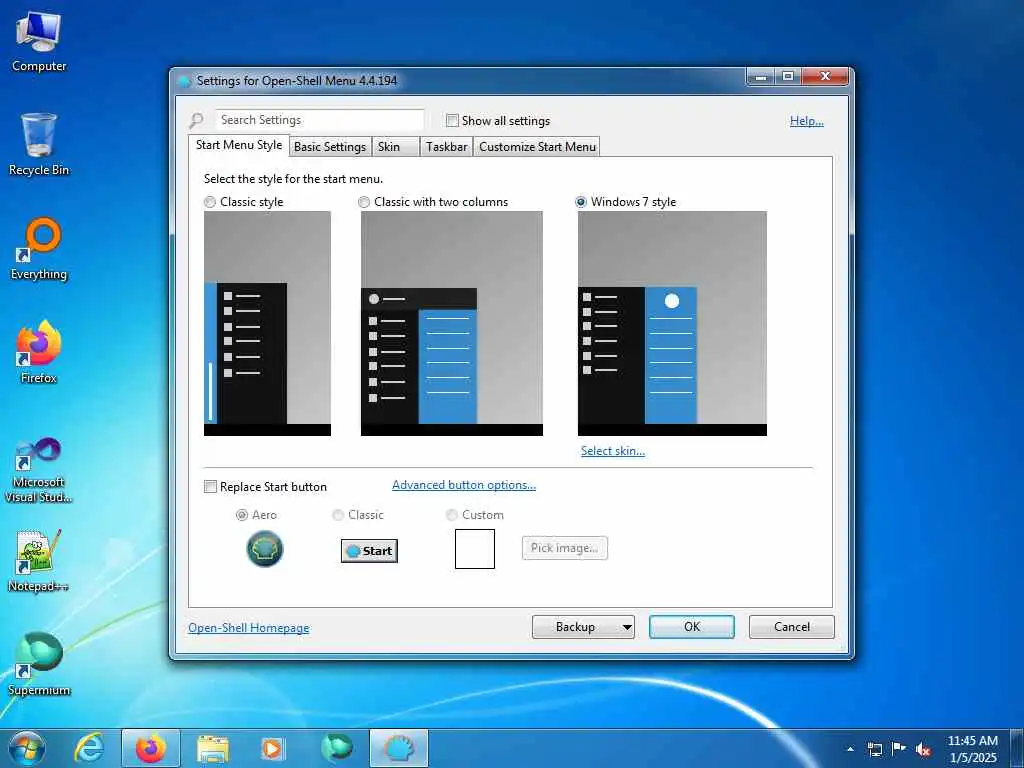Select the Notepad++ desktop shortcut
The height and width of the screenshot is (768, 1024).
coord(39,561)
